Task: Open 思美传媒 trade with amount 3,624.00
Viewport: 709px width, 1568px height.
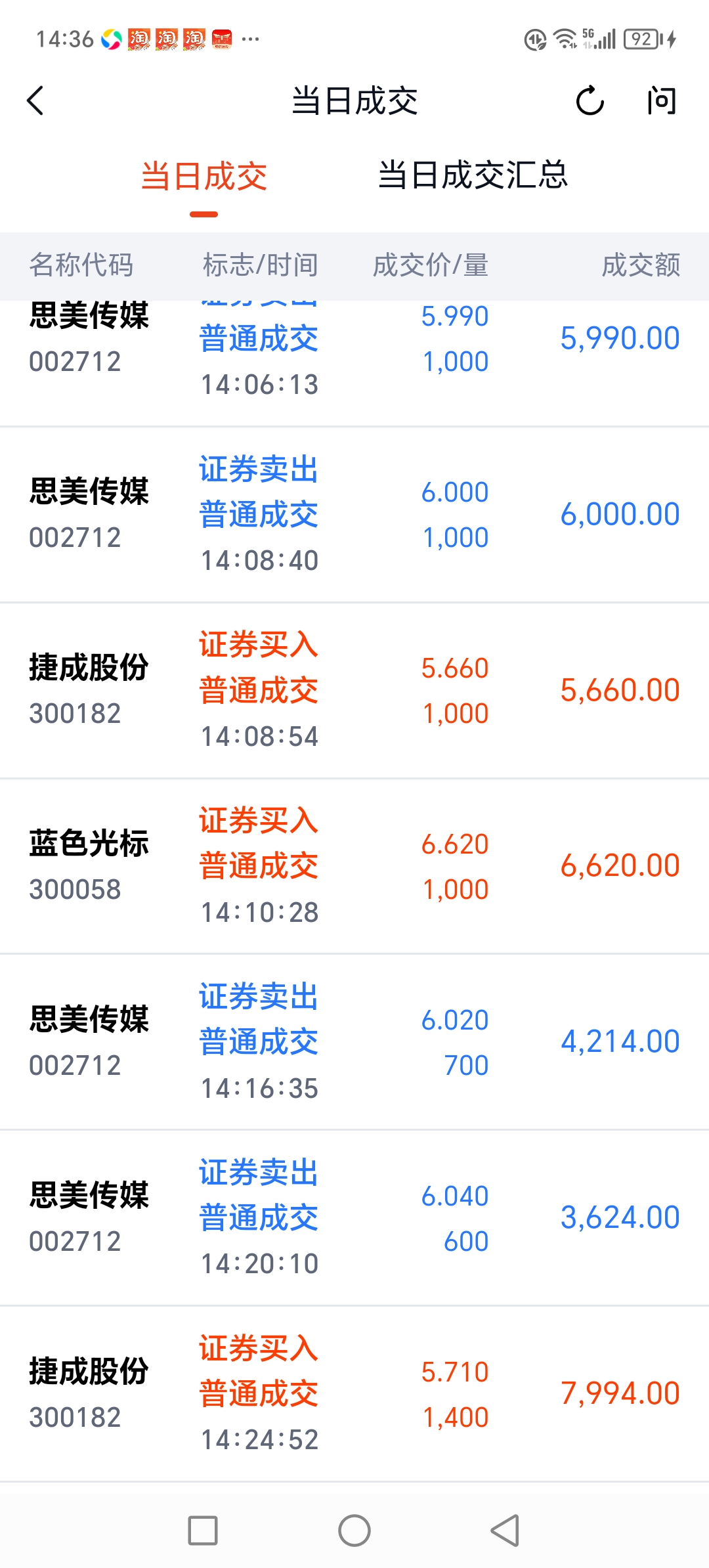Action: [x=354, y=1219]
